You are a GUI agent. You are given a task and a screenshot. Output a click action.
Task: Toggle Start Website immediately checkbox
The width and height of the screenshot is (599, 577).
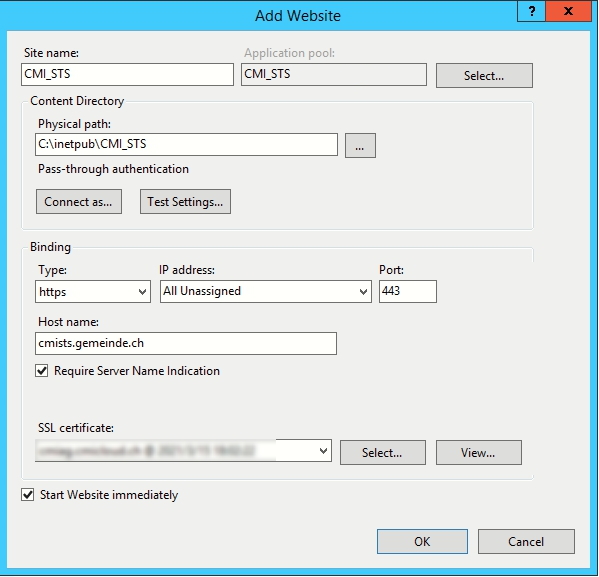[28, 495]
